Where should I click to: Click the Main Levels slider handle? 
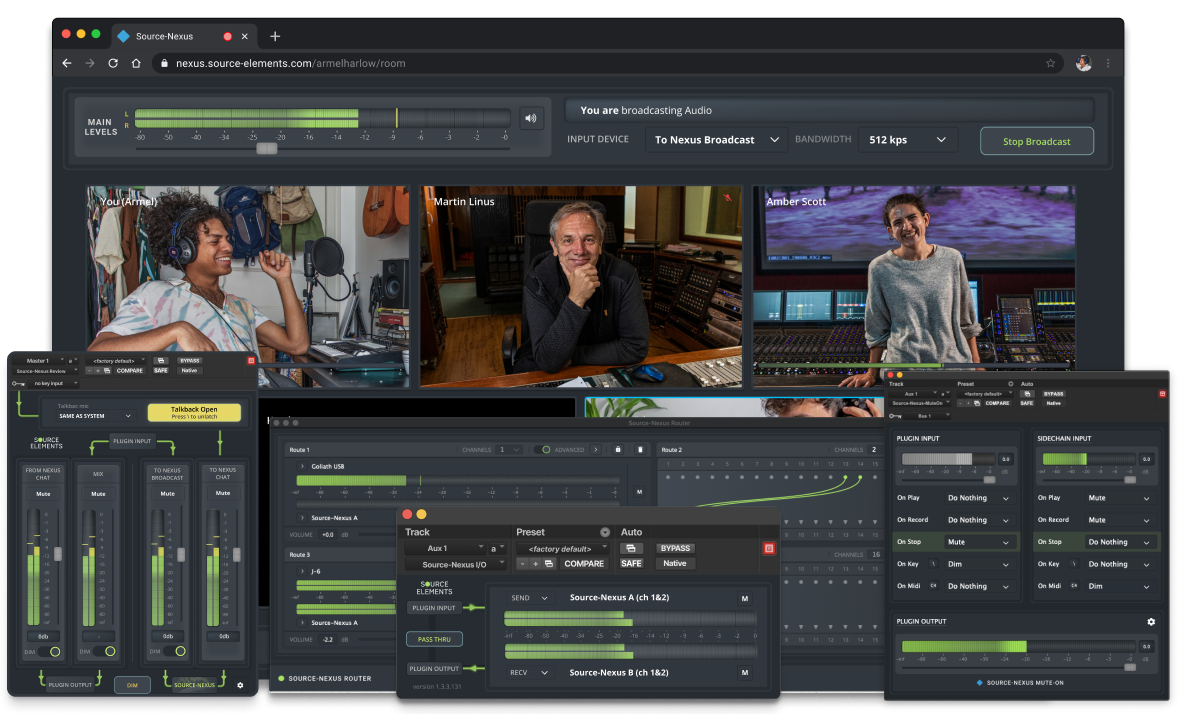click(x=267, y=148)
